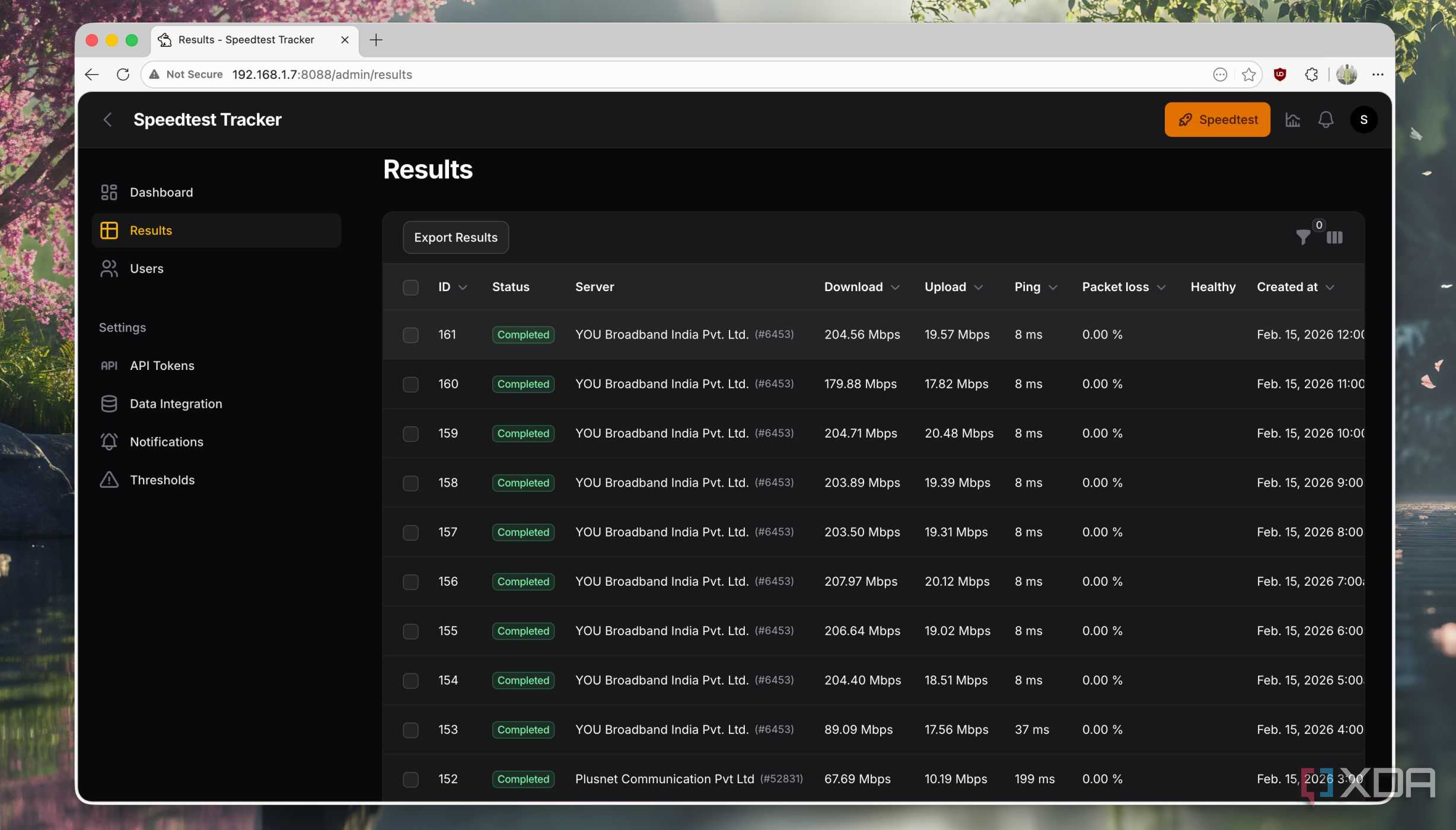The image size is (1456, 830).
Task: Go back using browser back arrow
Action: pos(92,75)
